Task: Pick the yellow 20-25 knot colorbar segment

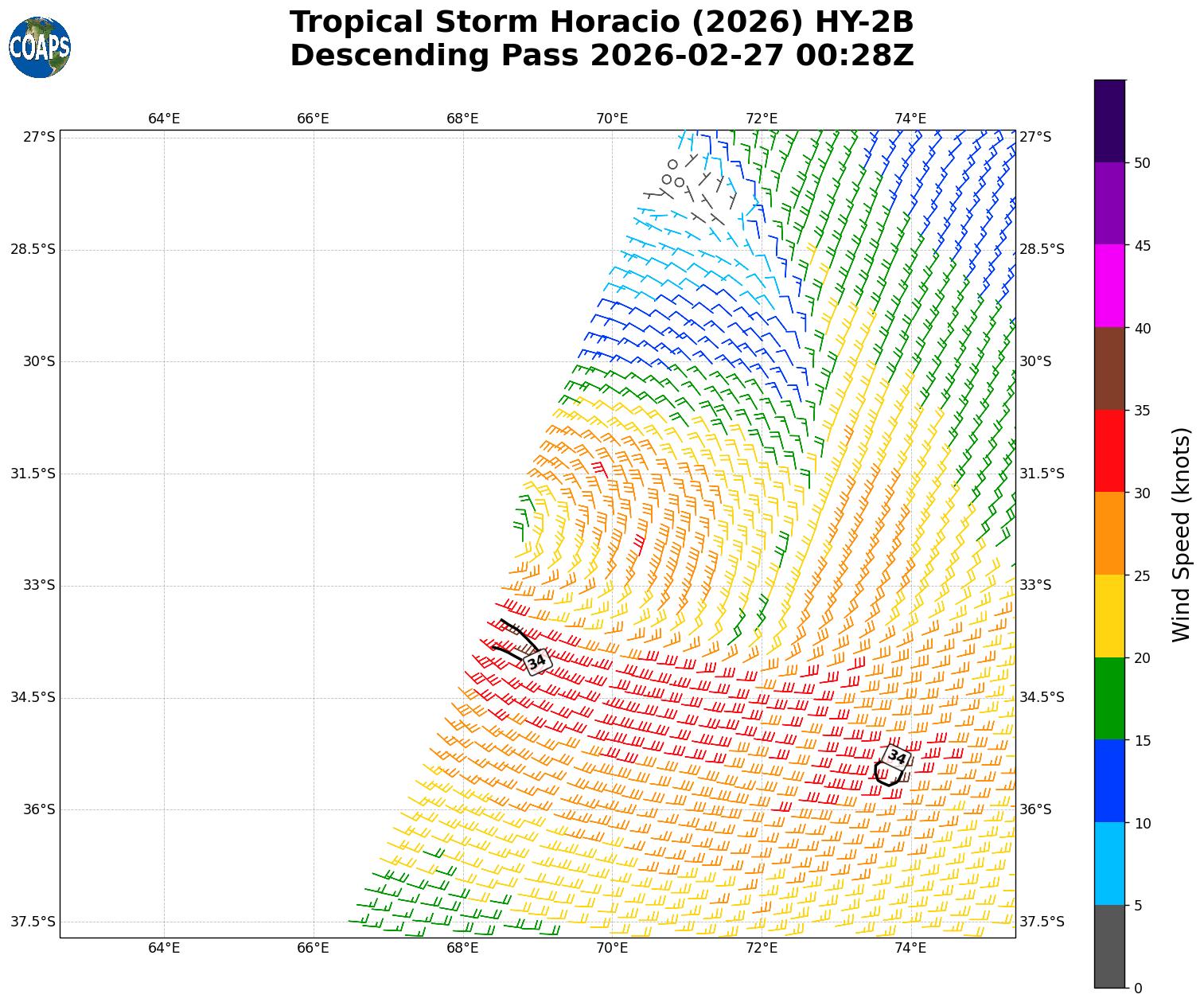Action: tap(1109, 616)
